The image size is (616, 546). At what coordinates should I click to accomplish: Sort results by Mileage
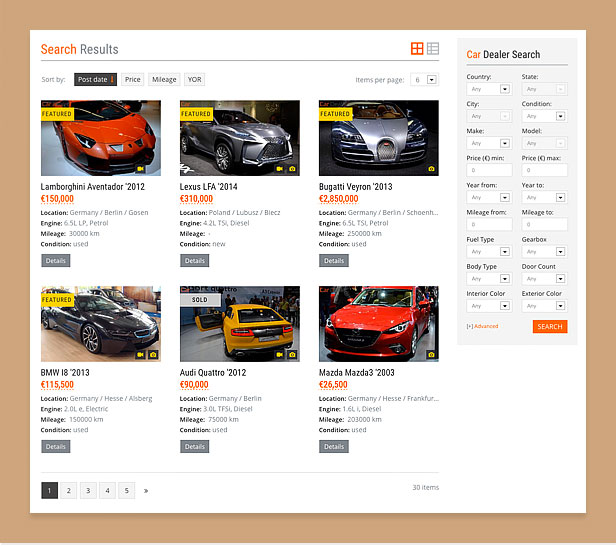coord(164,79)
